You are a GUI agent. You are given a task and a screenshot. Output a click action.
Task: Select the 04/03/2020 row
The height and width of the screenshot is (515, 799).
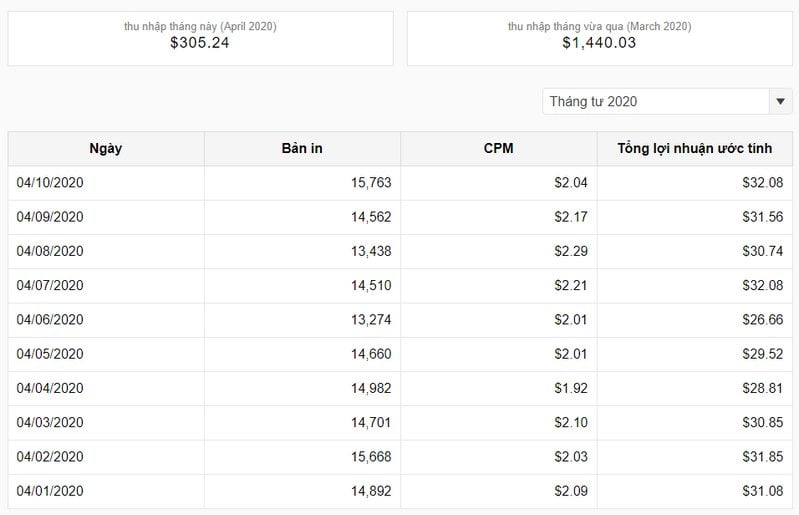pyautogui.click(x=400, y=422)
